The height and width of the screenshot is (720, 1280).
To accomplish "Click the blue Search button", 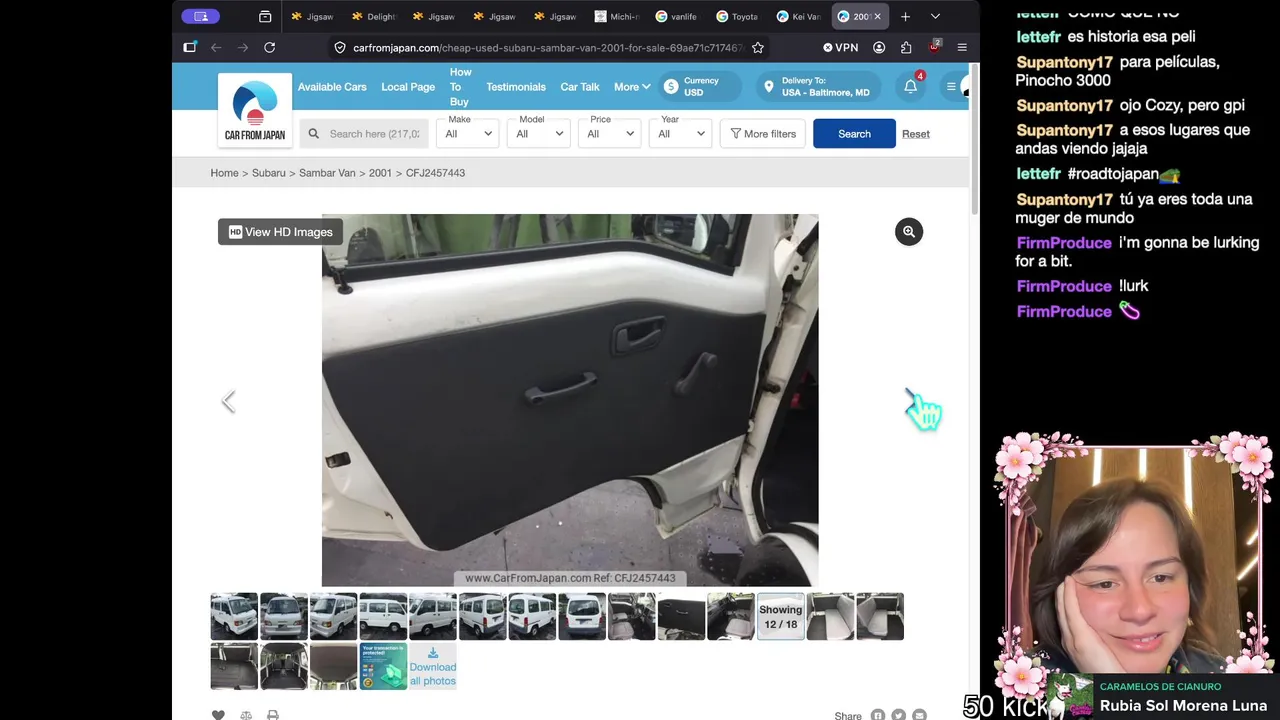I will tap(854, 133).
